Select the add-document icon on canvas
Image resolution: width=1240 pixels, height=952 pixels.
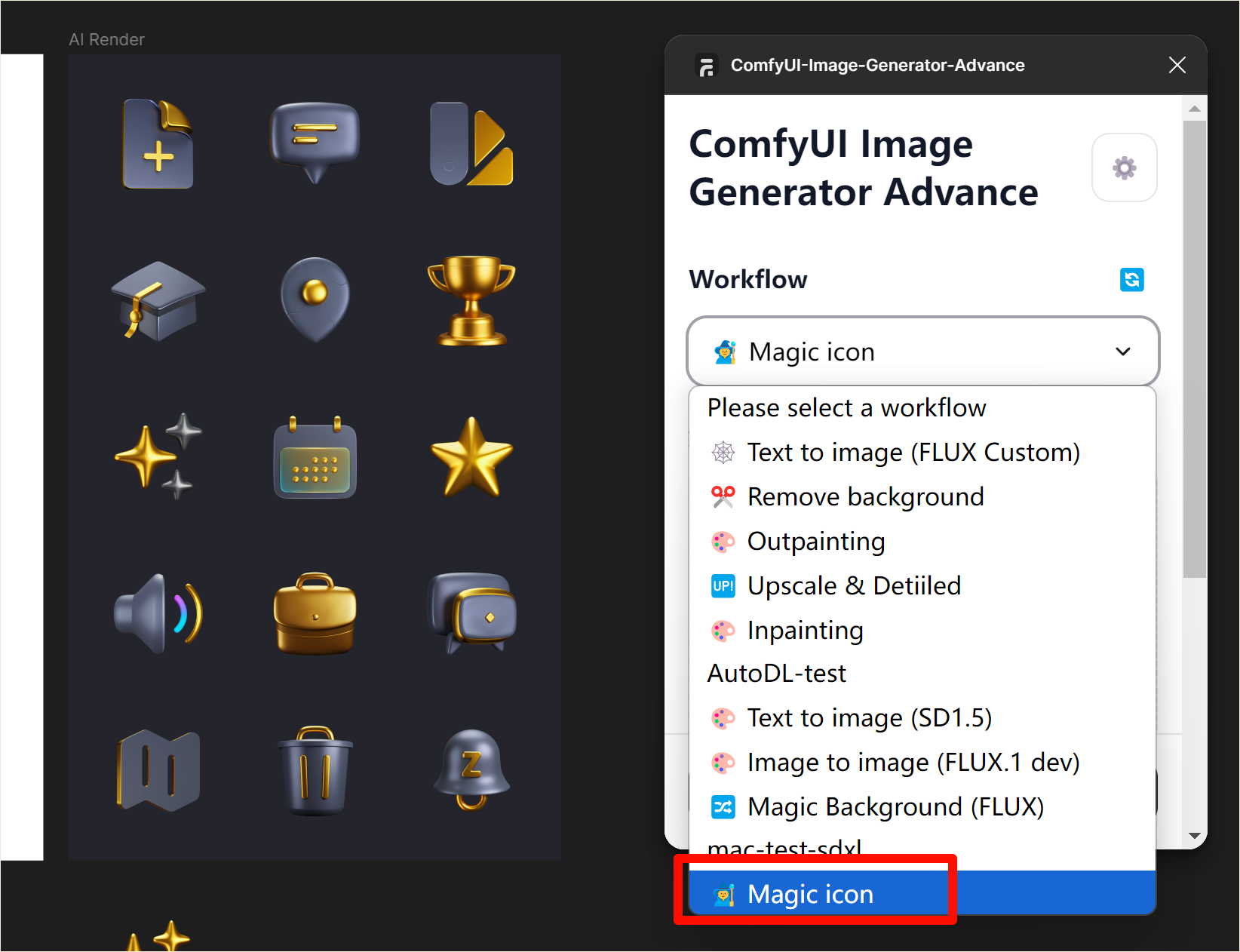pos(158,143)
